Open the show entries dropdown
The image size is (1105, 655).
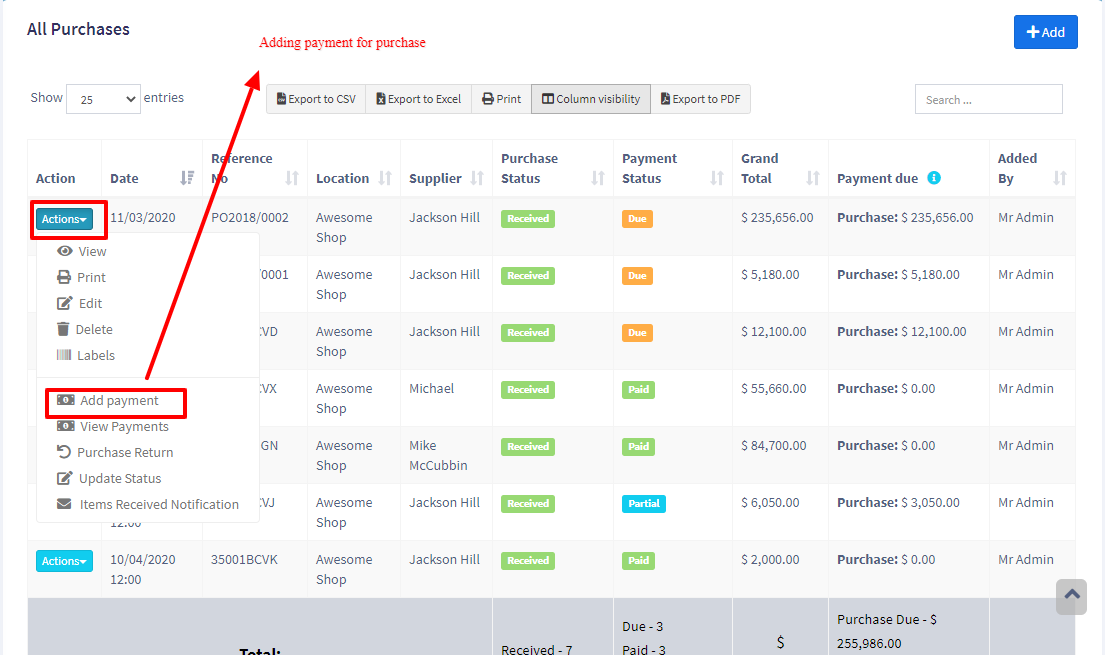click(x=103, y=99)
